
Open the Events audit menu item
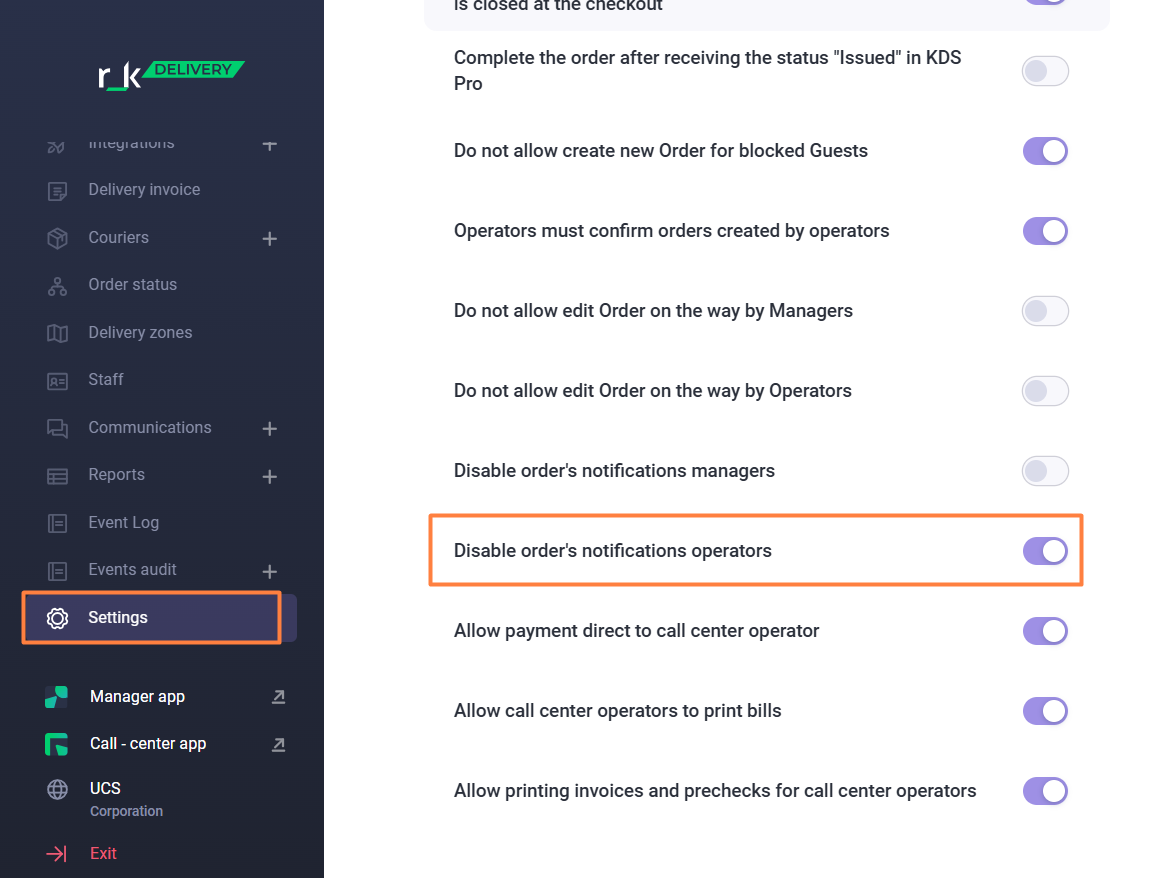coord(132,570)
